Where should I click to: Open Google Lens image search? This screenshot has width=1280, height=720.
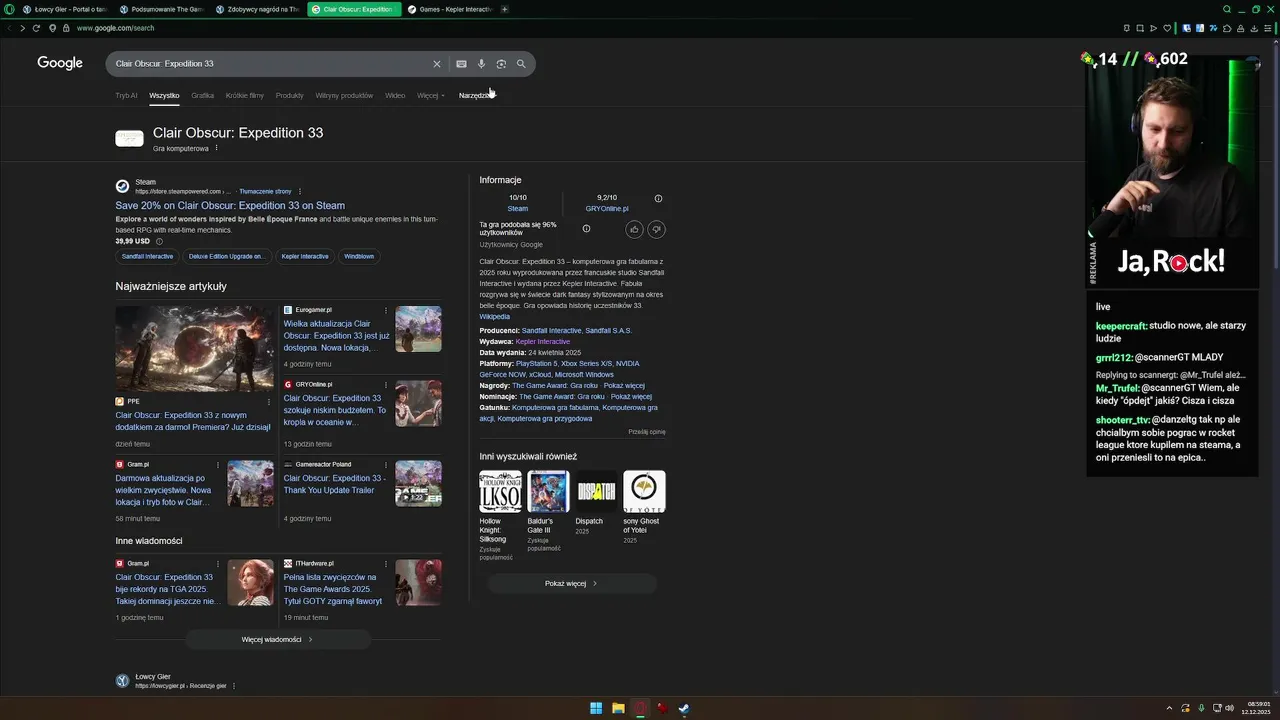pos(501,64)
